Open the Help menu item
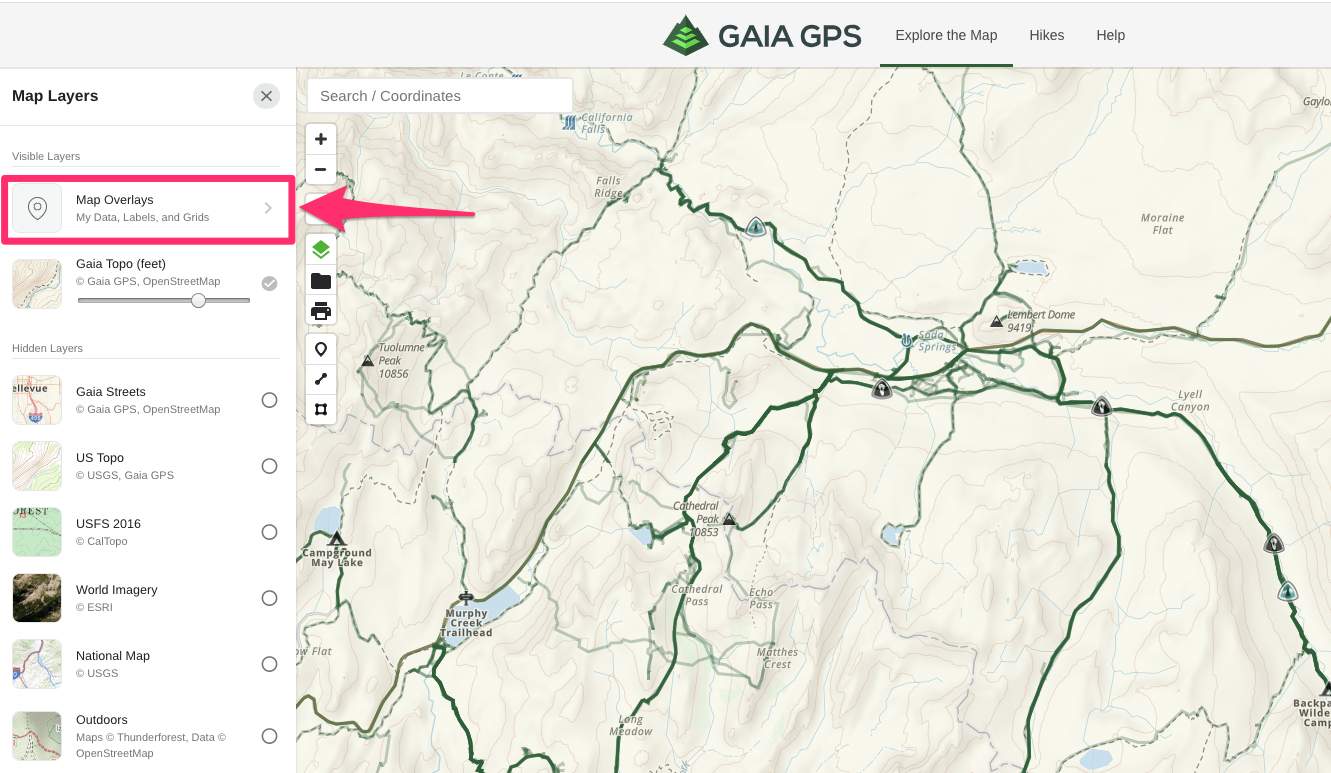The image size is (1331, 773). pyautogui.click(x=1110, y=35)
